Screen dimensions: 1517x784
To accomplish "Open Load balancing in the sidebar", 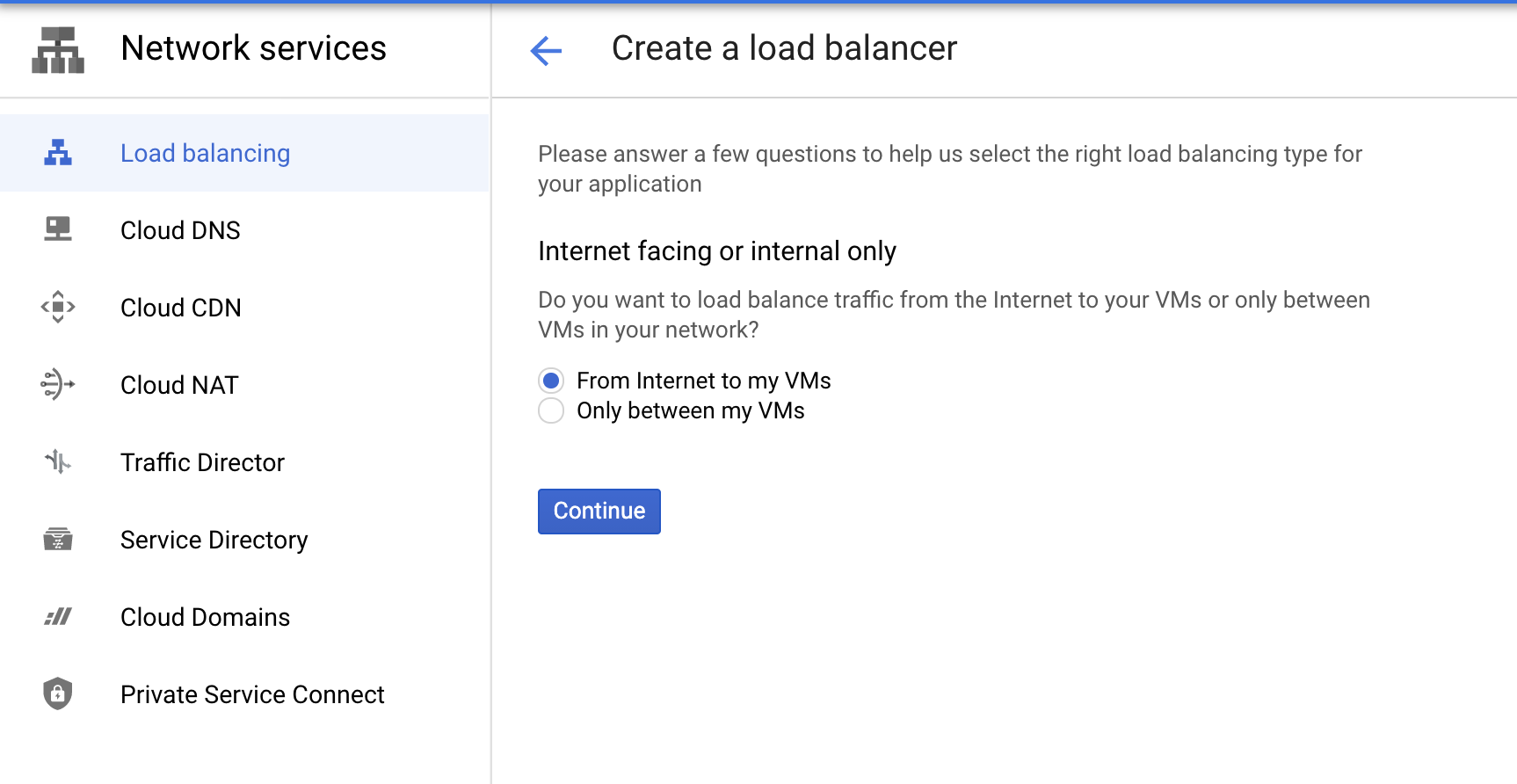I will 205,153.
